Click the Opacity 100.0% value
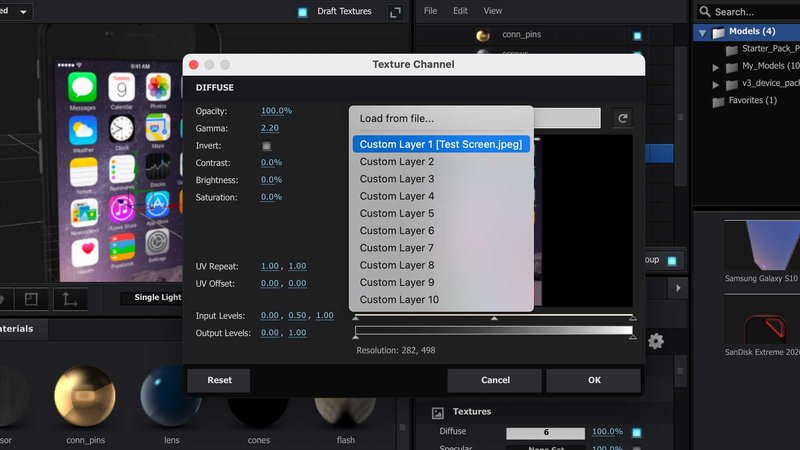The image size is (800, 450). pyautogui.click(x=276, y=111)
